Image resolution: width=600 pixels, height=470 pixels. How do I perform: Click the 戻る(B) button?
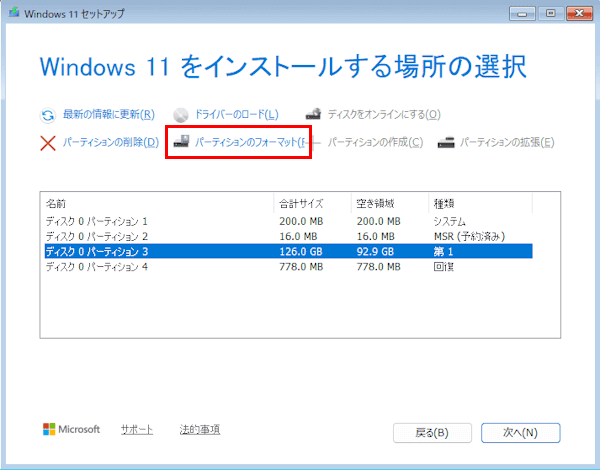(x=432, y=433)
